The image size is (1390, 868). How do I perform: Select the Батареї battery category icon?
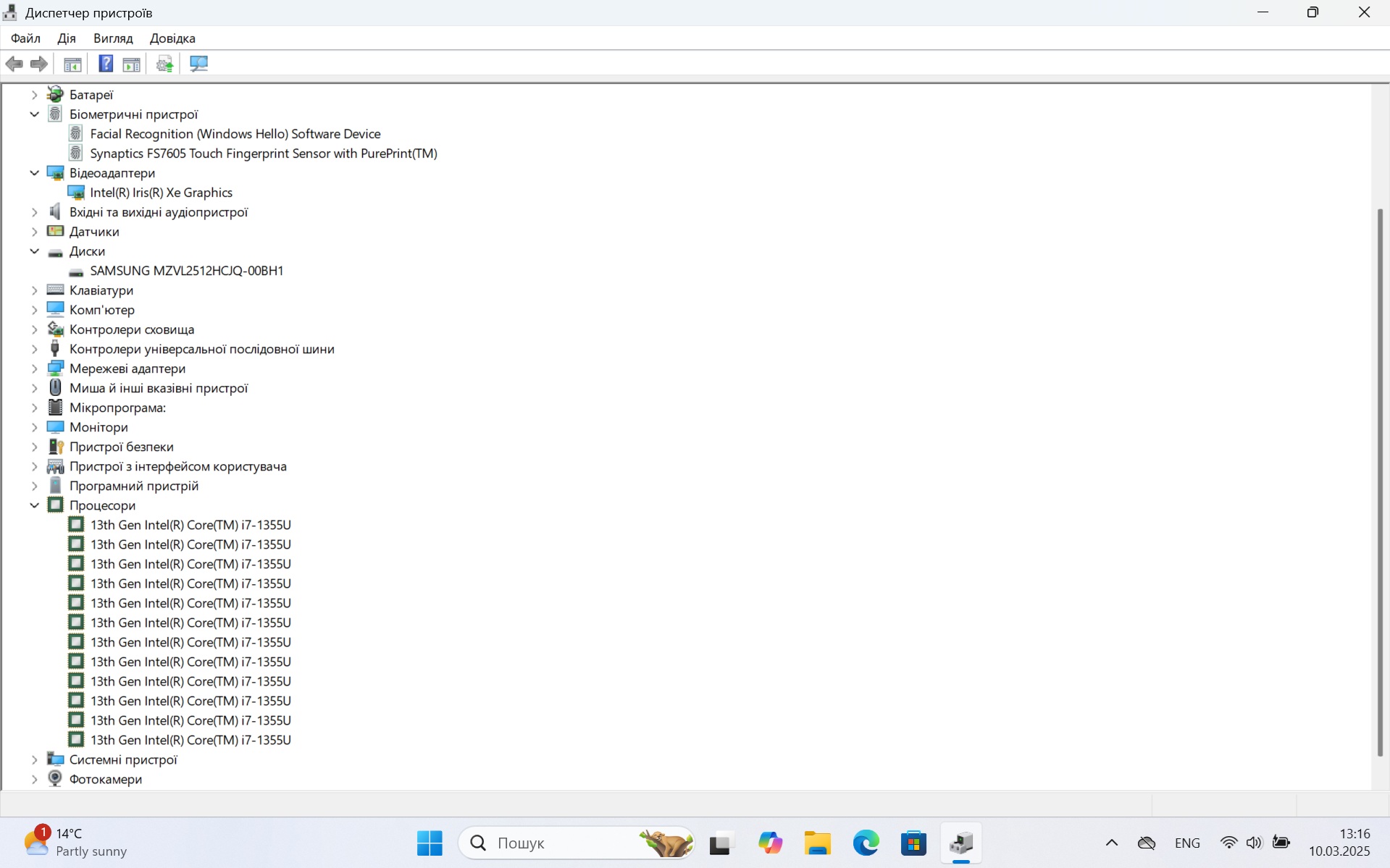point(55,94)
